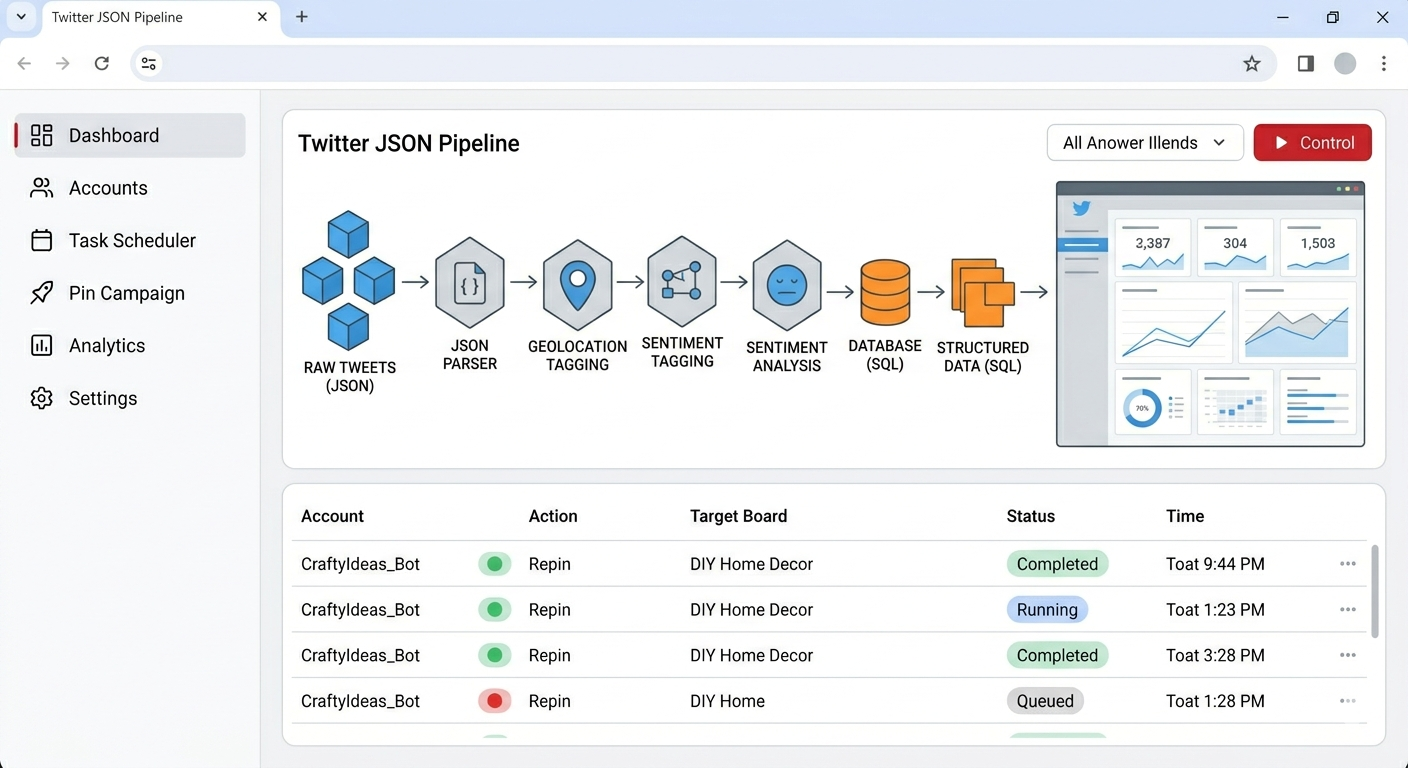1408x768 pixels.
Task: Select the Twitter JSON Pipeline browser tab
Action: tap(160, 18)
